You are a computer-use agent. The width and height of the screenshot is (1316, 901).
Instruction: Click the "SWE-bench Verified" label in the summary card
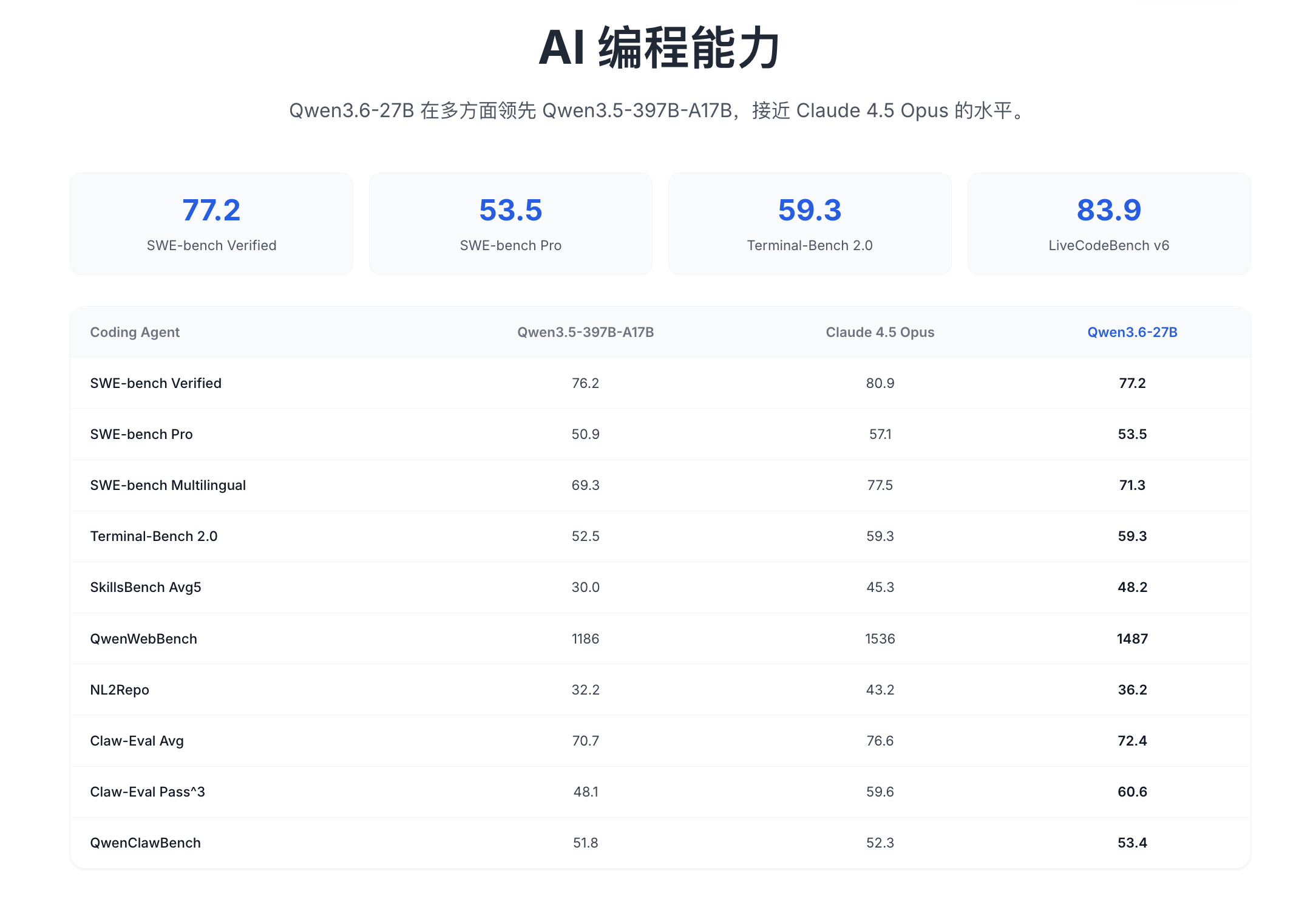click(211, 245)
